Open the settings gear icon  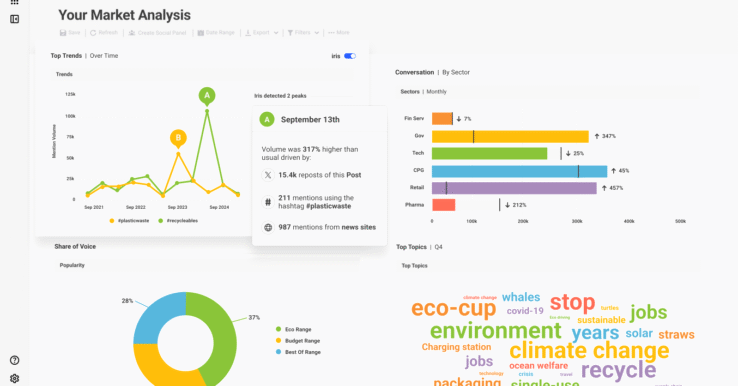coord(15,378)
